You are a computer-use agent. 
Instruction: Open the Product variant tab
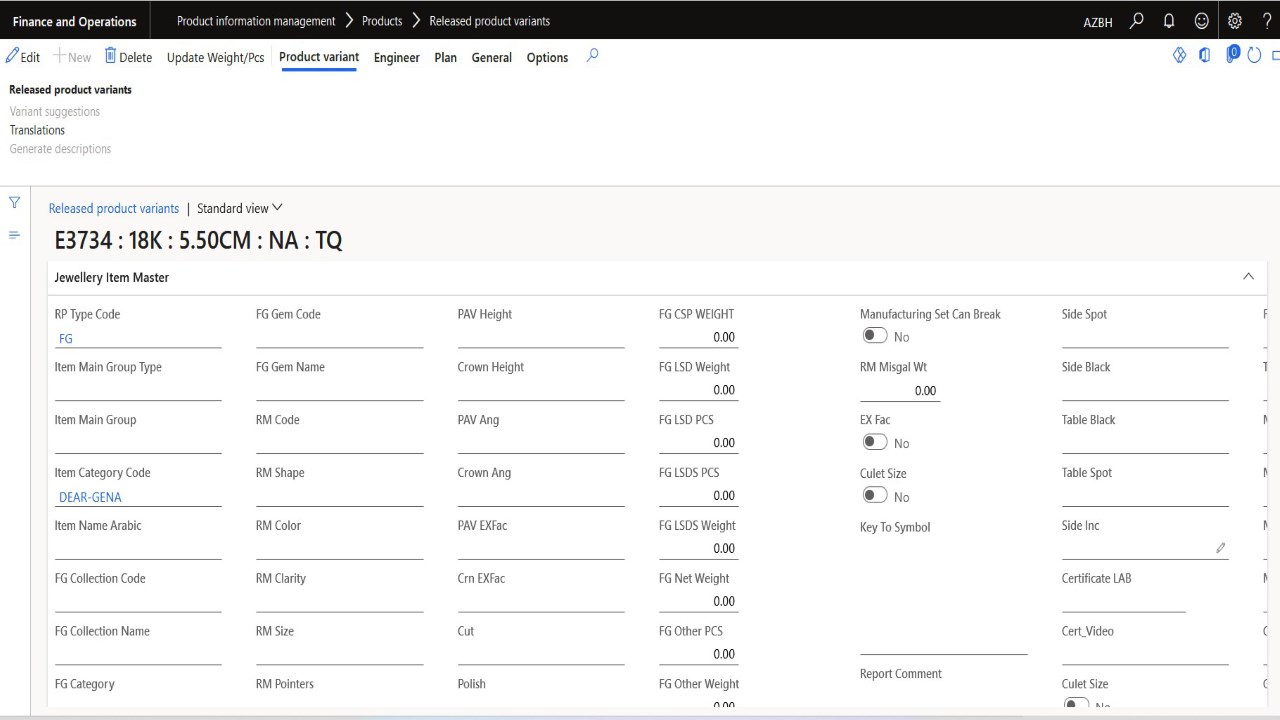coord(319,57)
